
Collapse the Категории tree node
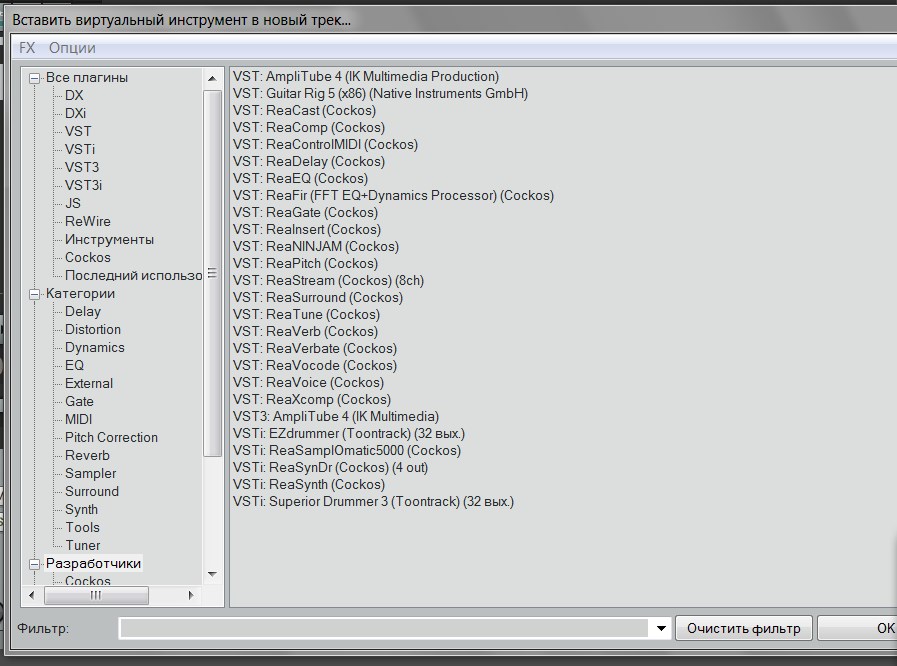[35, 294]
